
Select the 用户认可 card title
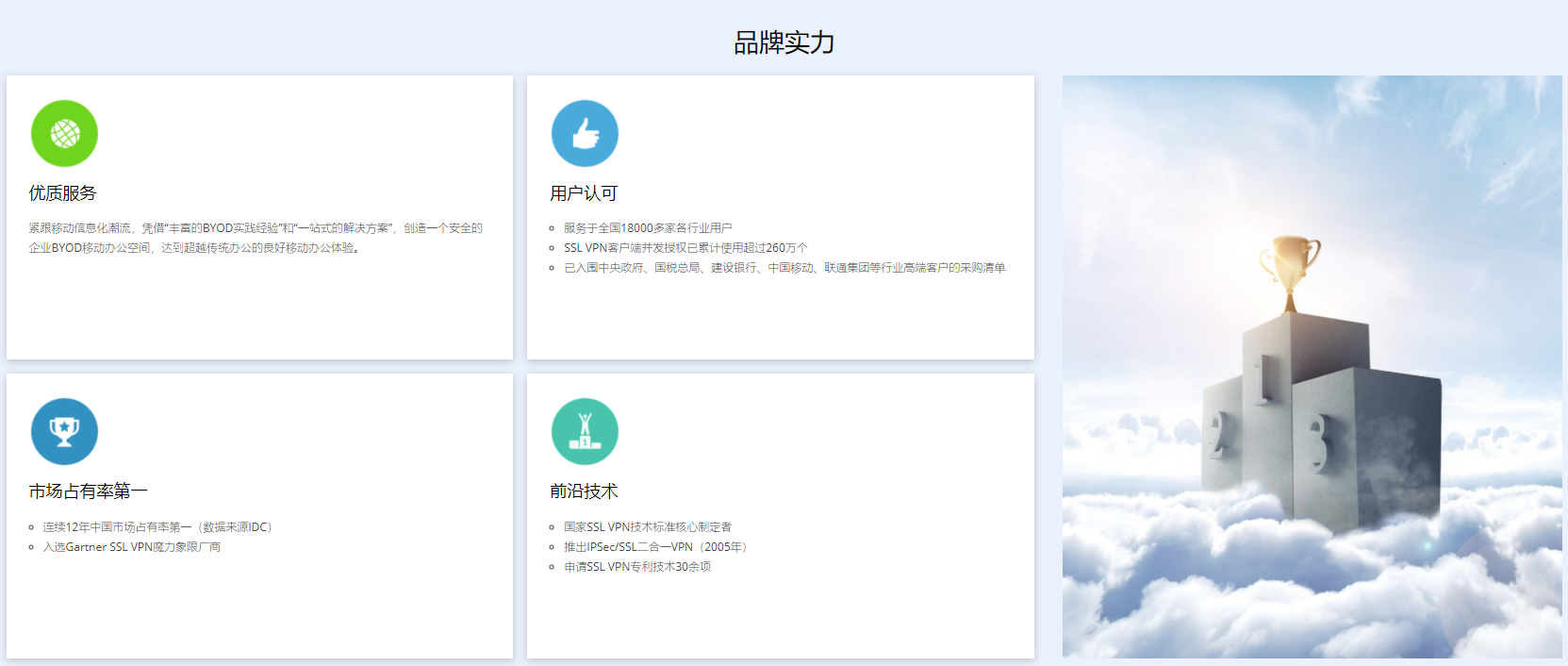pyautogui.click(x=584, y=193)
